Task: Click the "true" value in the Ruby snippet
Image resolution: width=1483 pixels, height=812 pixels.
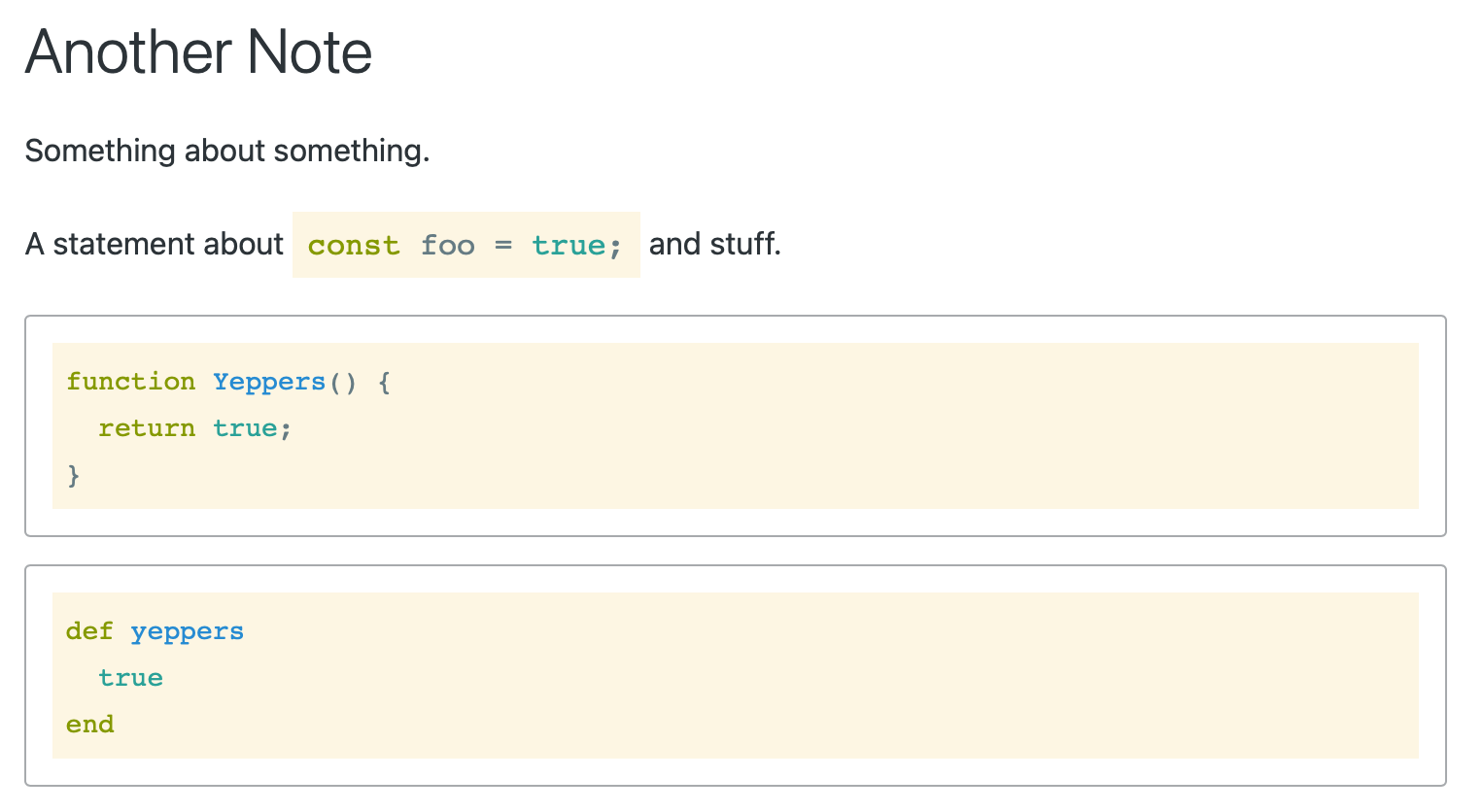Action: pos(130,678)
